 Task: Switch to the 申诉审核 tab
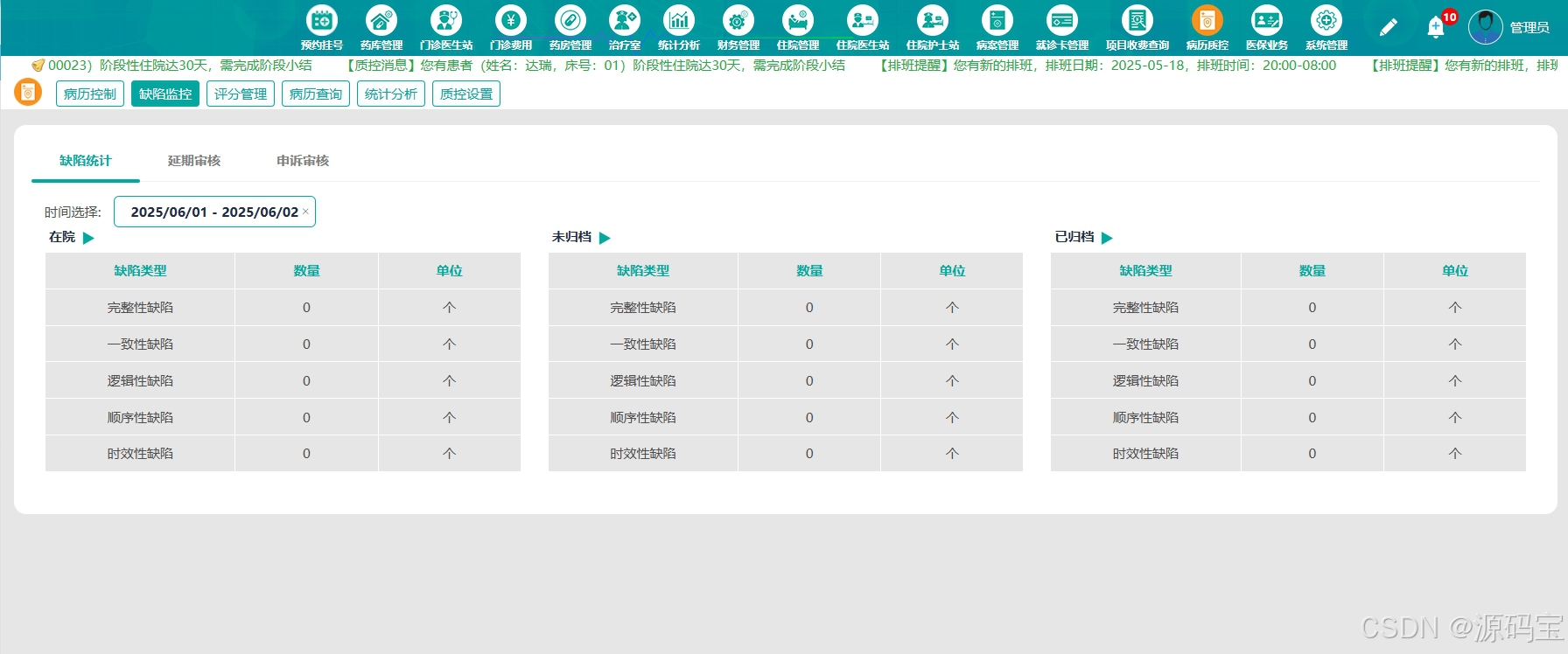(x=303, y=161)
